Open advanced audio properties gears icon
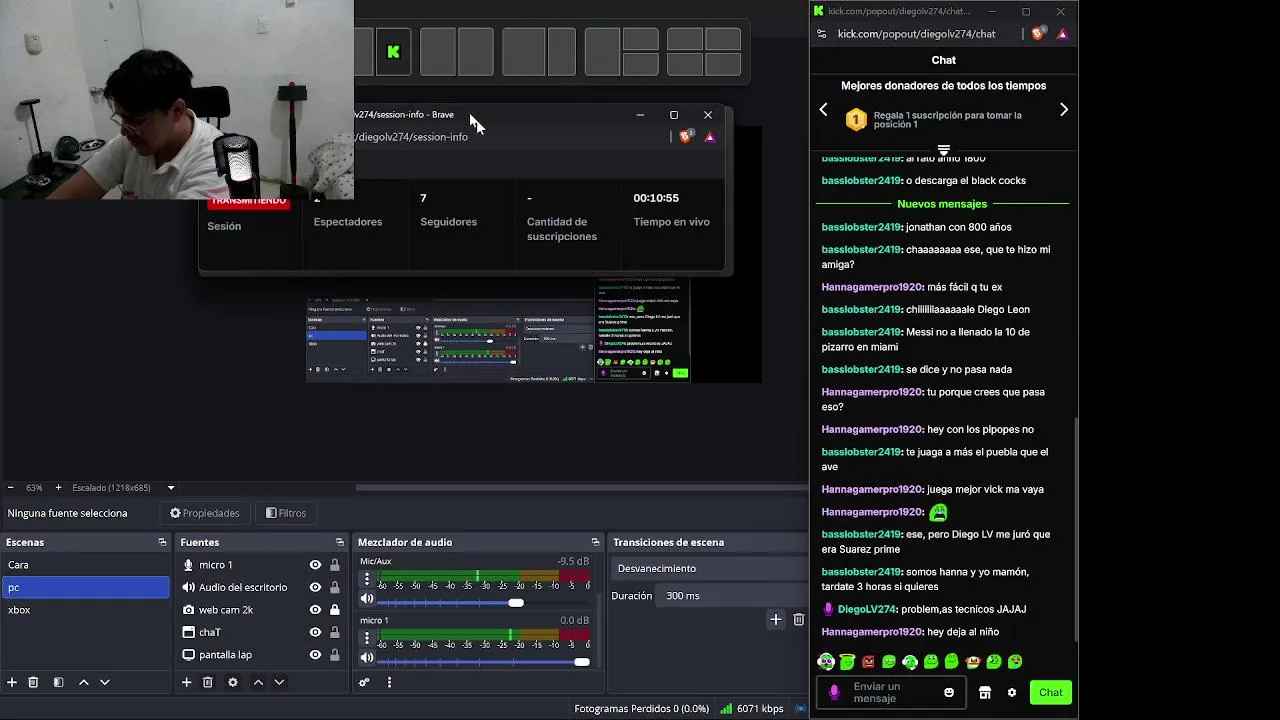 click(364, 682)
